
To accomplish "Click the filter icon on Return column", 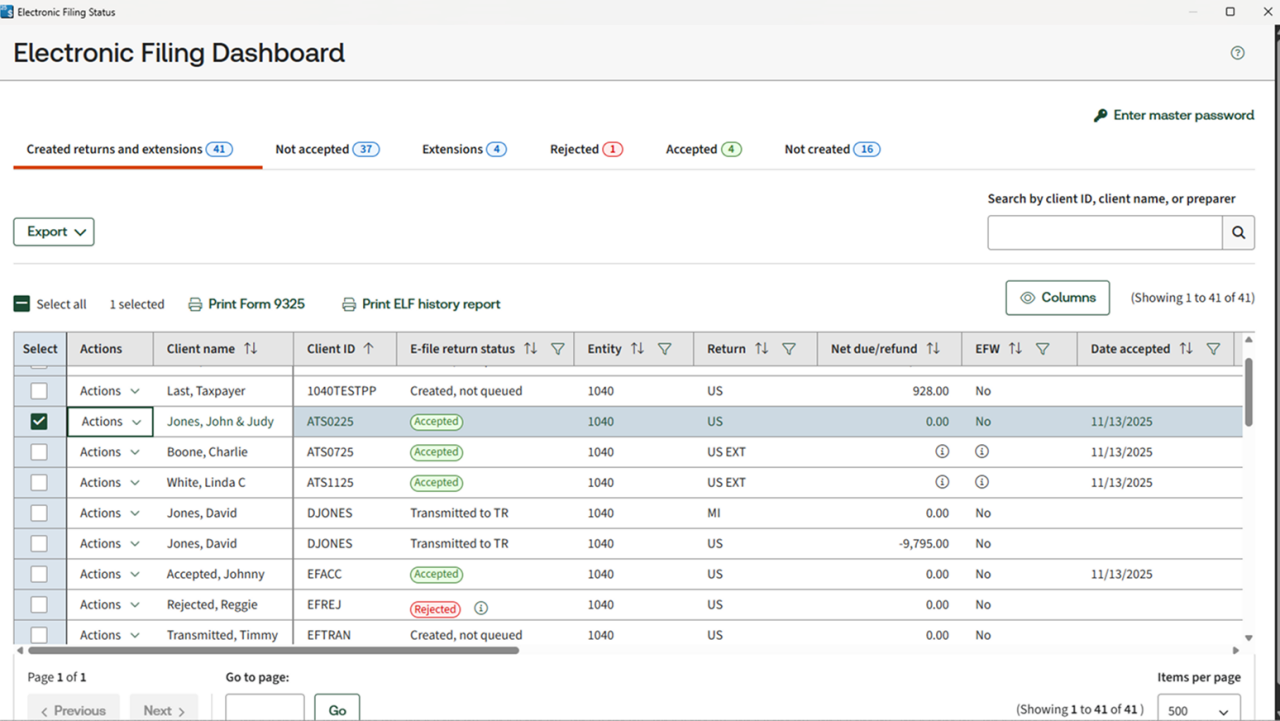I will (789, 349).
